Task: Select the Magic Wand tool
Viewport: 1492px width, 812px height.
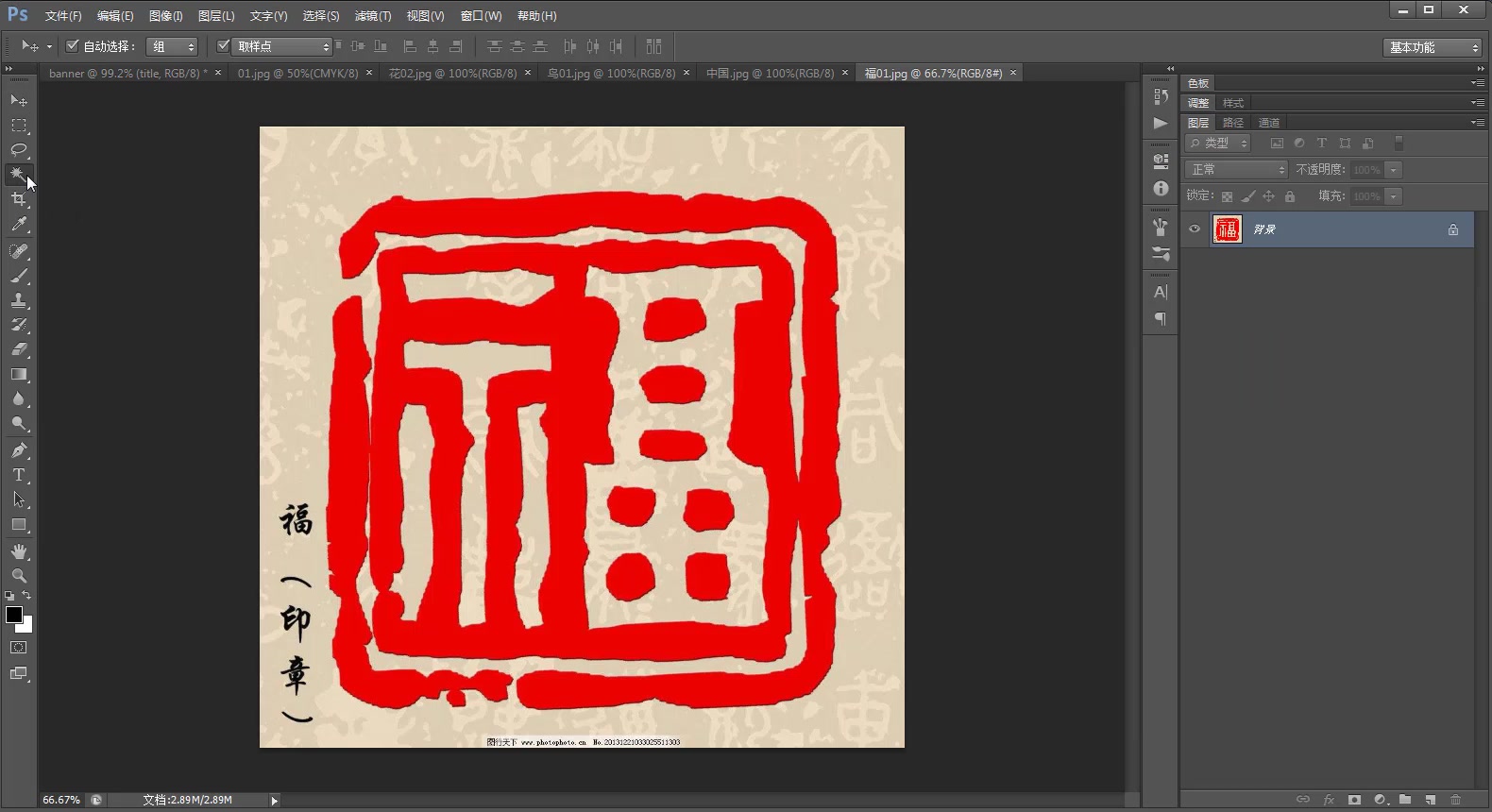Action: [x=18, y=175]
